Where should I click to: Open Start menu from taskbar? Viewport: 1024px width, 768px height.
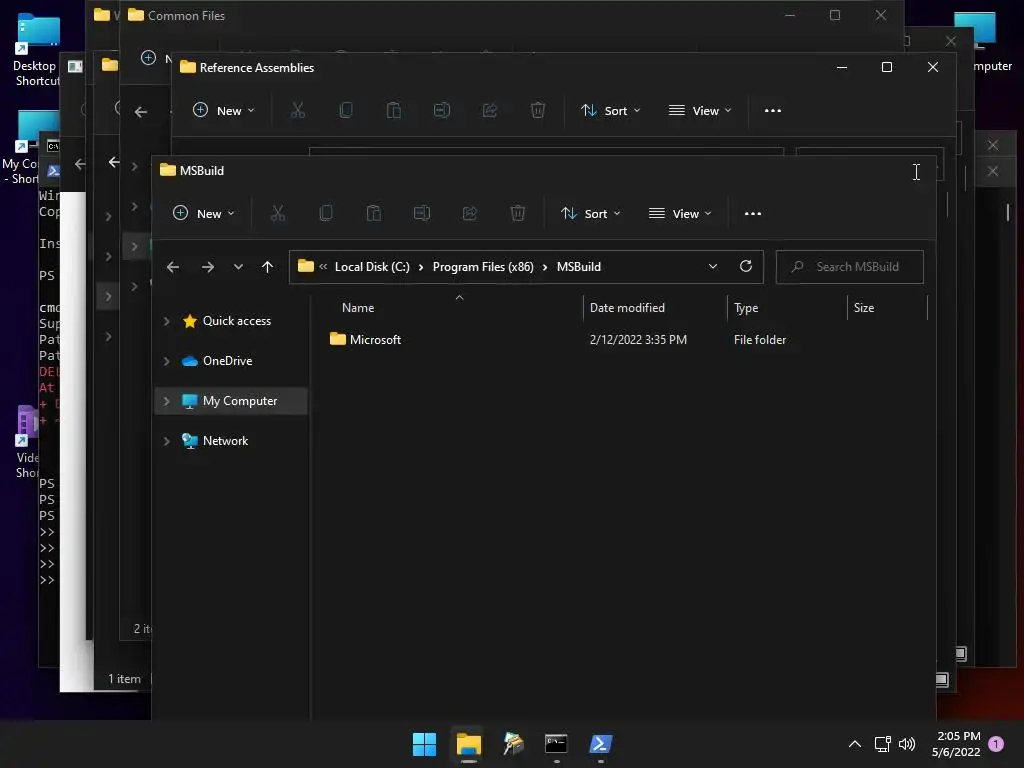point(424,744)
